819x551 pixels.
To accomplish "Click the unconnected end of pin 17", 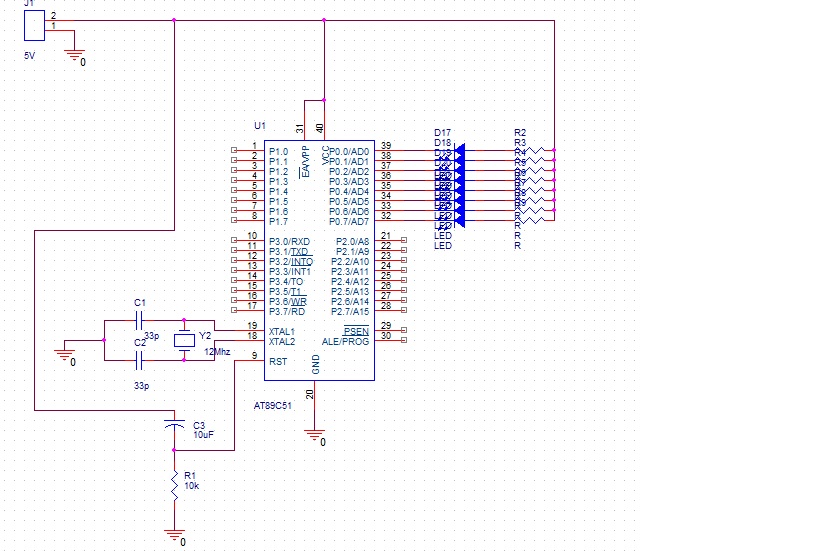I will point(234,310).
